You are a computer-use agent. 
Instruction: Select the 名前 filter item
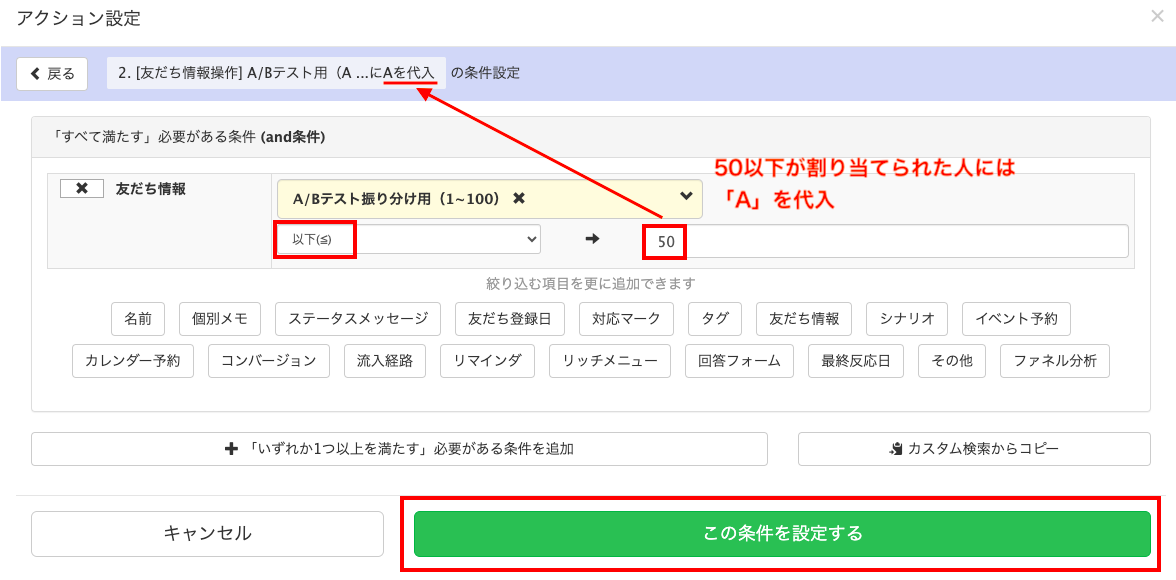[x=138, y=319]
